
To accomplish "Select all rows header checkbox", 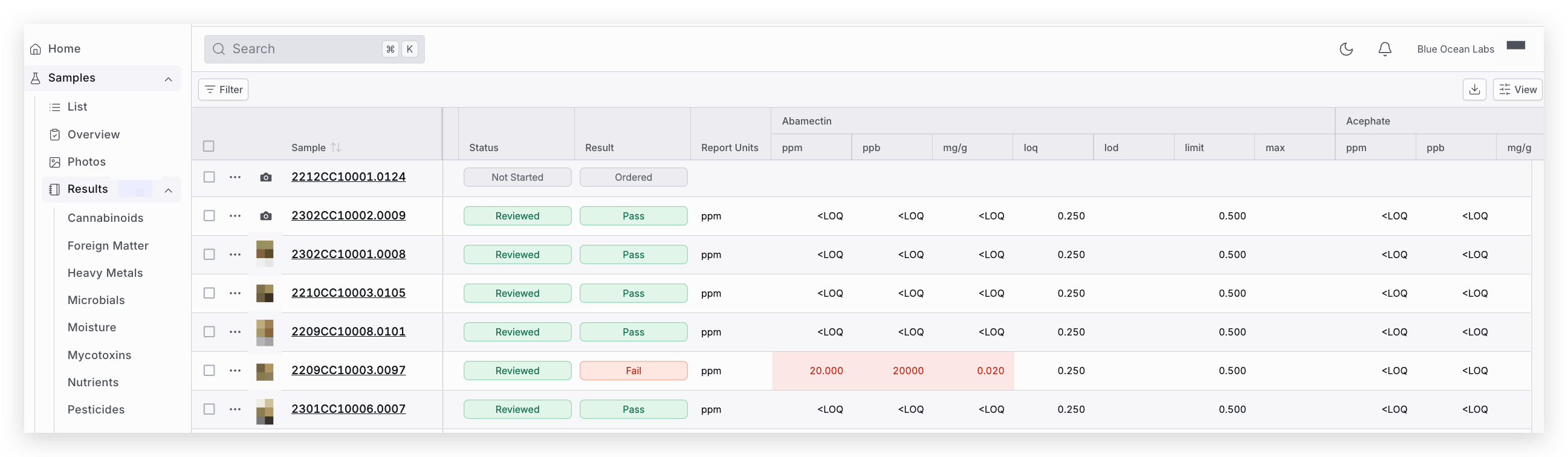I will (x=209, y=146).
